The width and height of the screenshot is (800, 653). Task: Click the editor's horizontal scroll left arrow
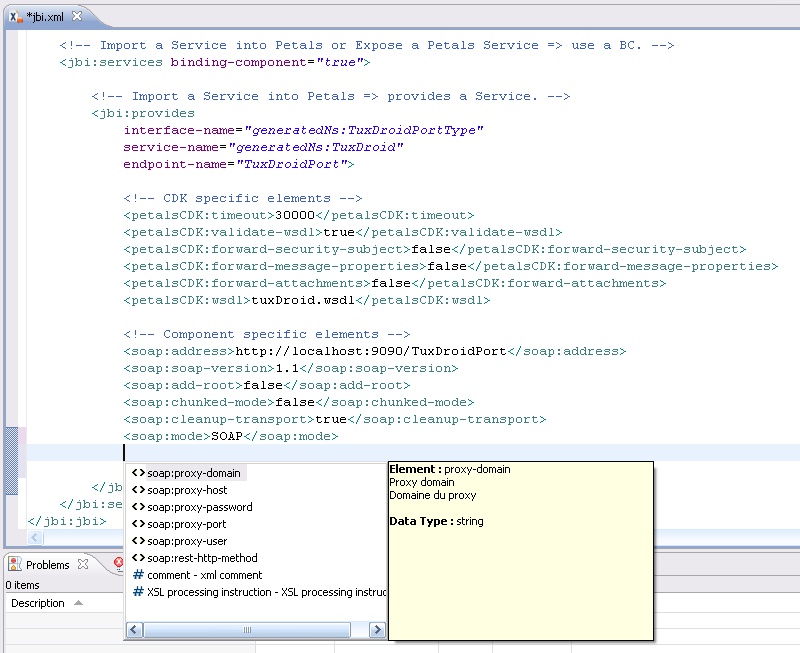point(36,538)
